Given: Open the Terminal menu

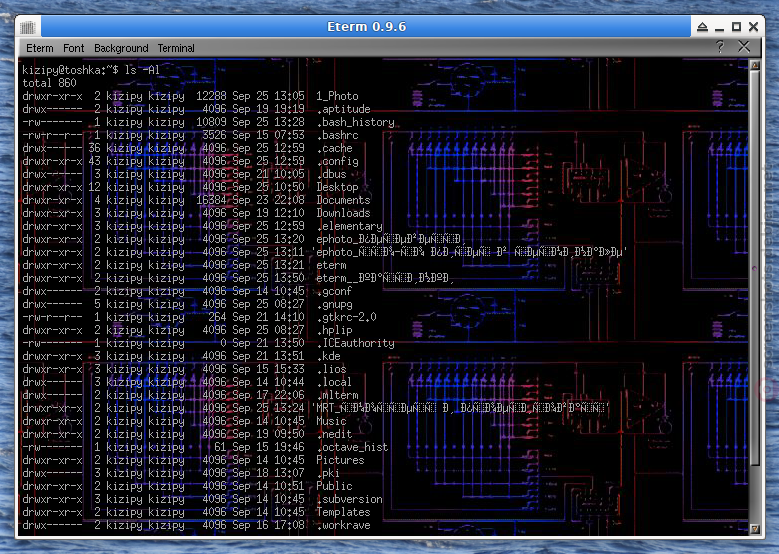Looking at the screenshot, I should click(x=176, y=48).
